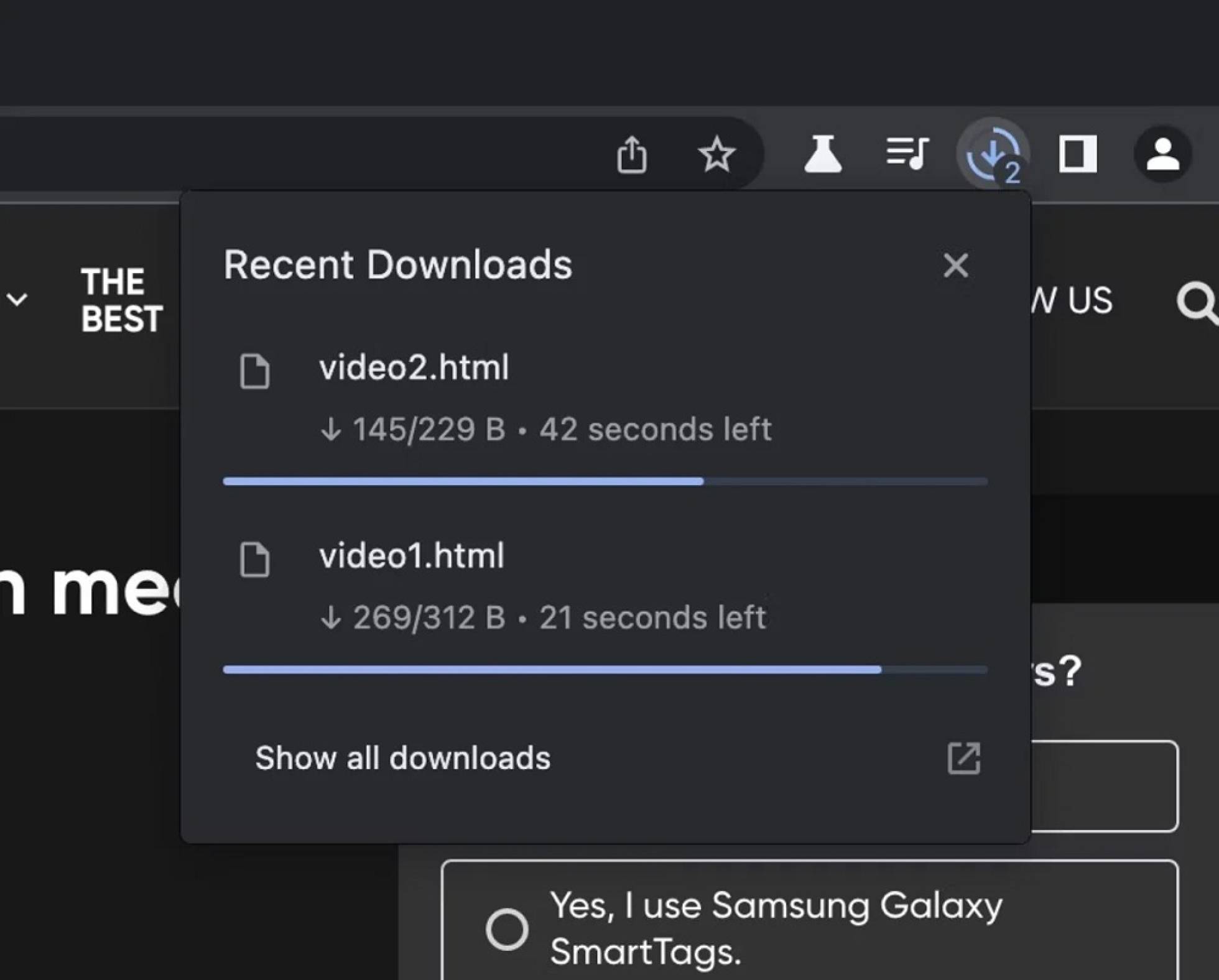This screenshot has width=1219, height=980.
Task: Open the FOLLOW US menu item
Action: click(1071, 301)
